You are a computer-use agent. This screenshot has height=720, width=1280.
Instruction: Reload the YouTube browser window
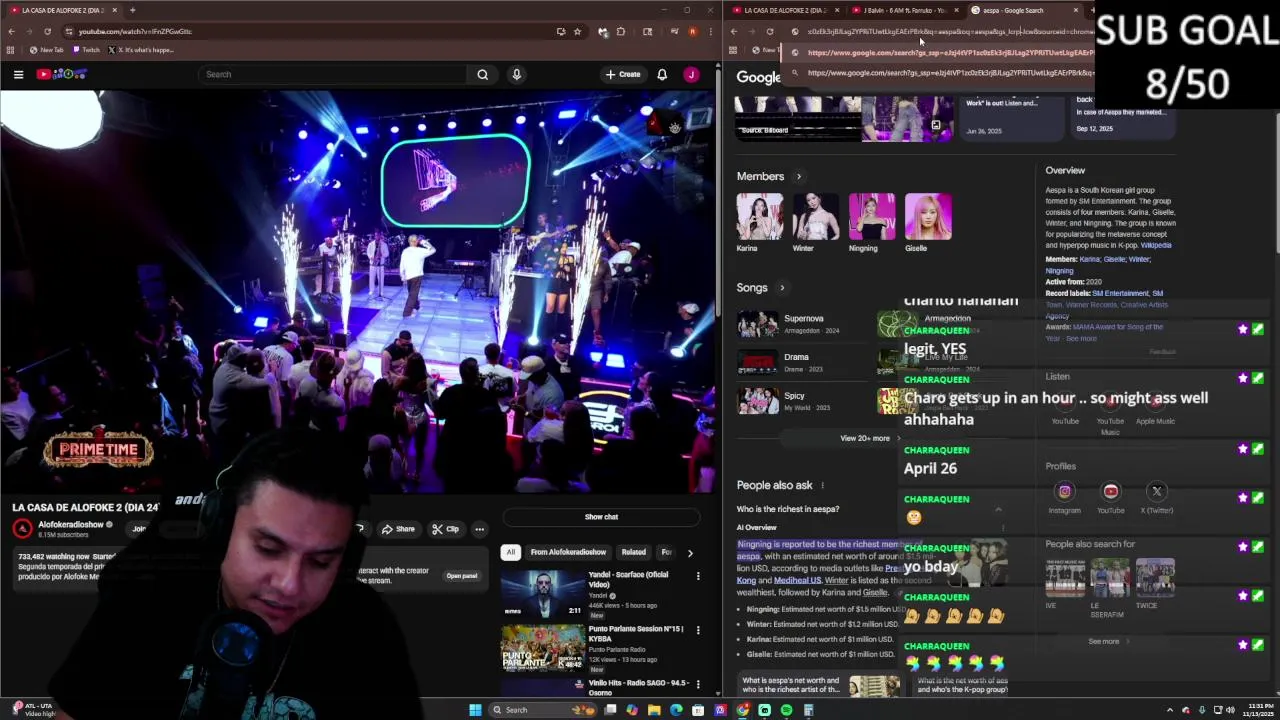click(x=47, y=31)
